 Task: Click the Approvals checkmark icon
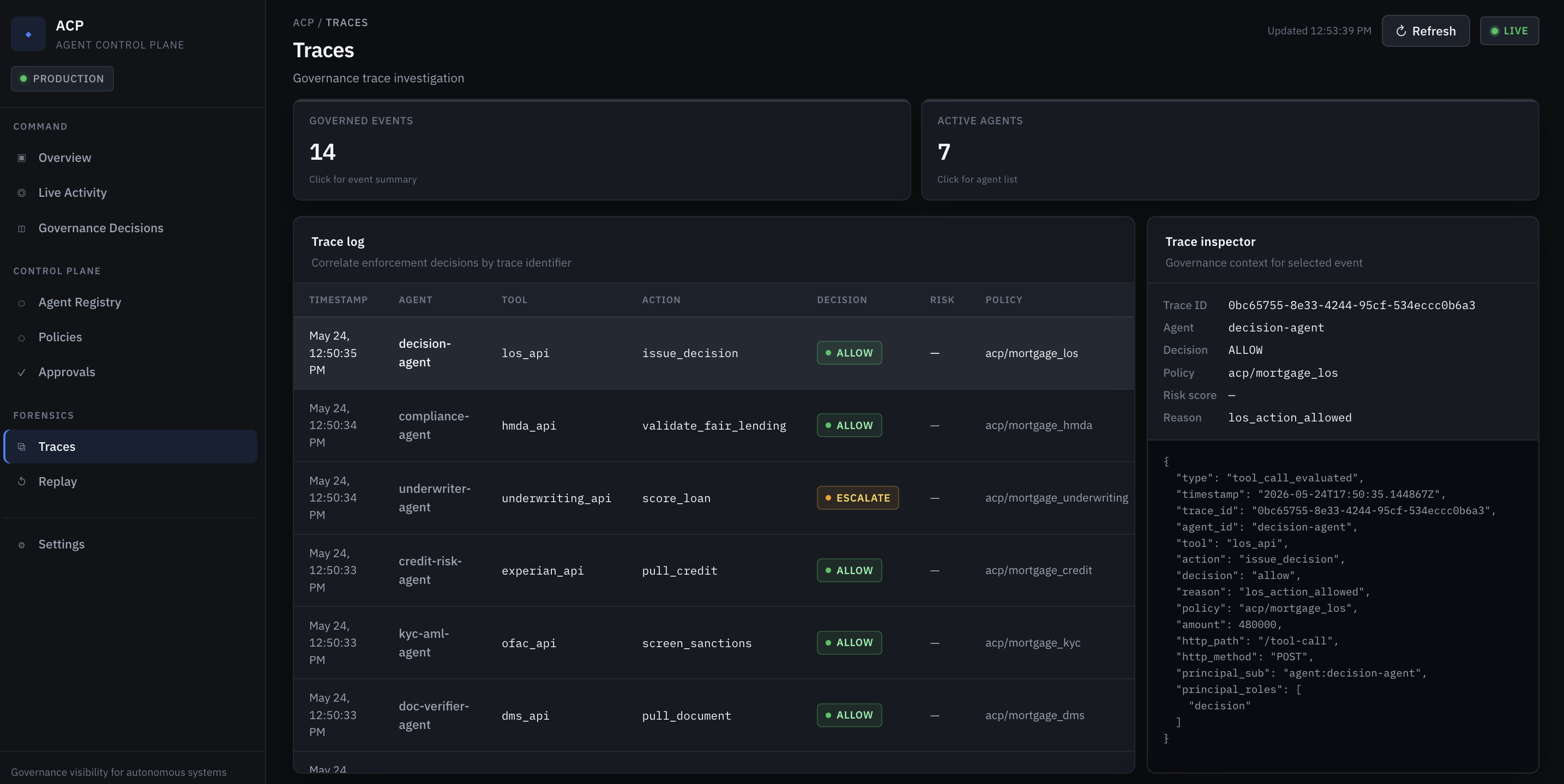tap(22, 372)
